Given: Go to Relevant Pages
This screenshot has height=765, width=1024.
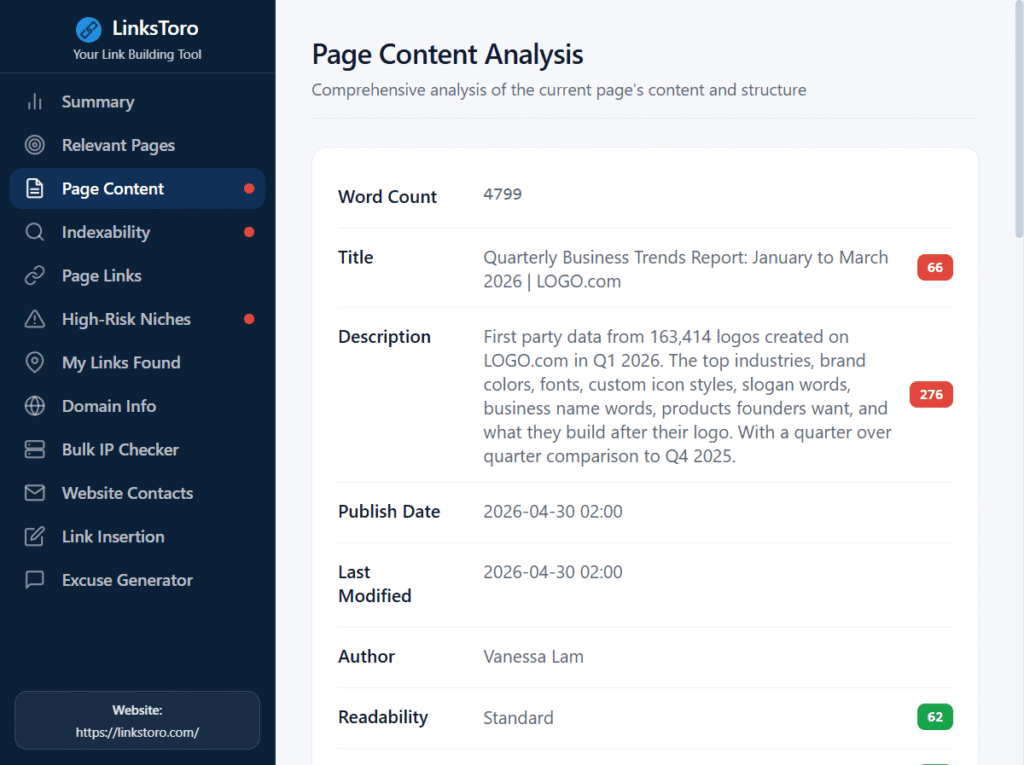Looking at the screenshot, I should tap(137, 145).
